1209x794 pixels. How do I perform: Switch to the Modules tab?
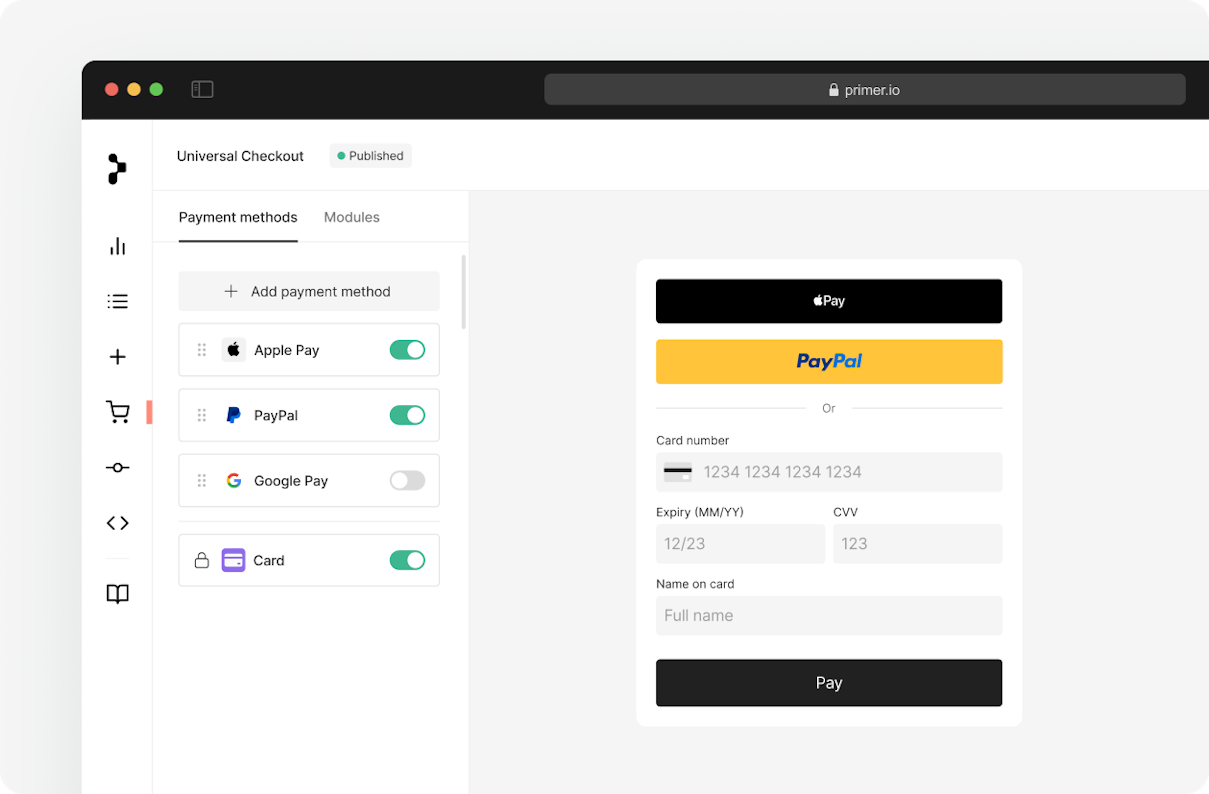click(352, 217)
